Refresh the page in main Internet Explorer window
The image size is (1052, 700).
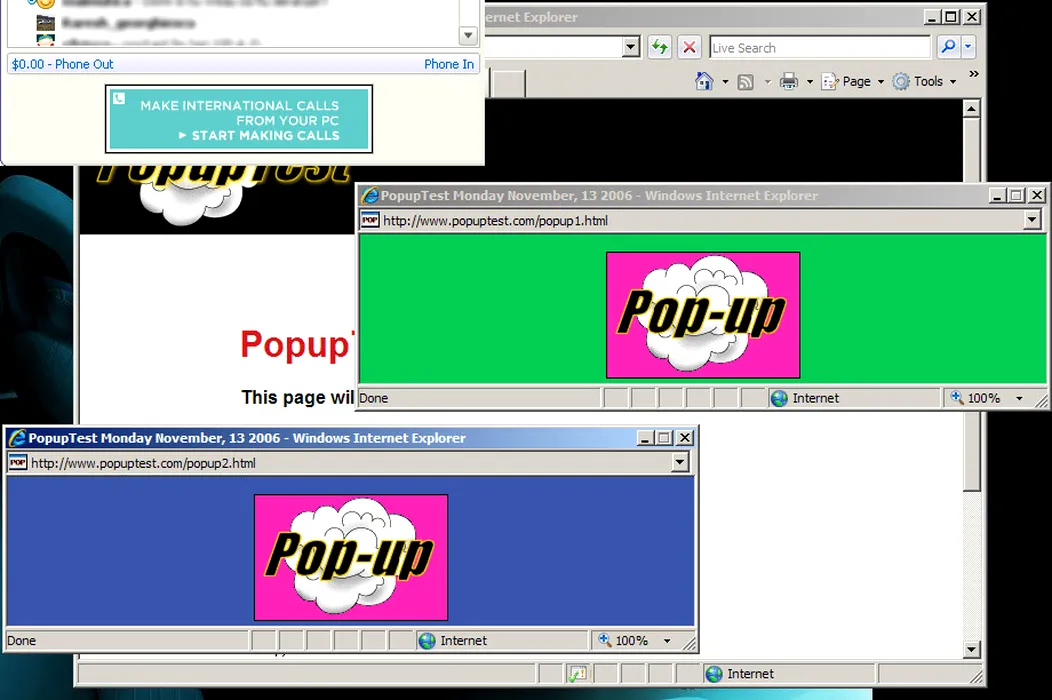tap(660, 47)
